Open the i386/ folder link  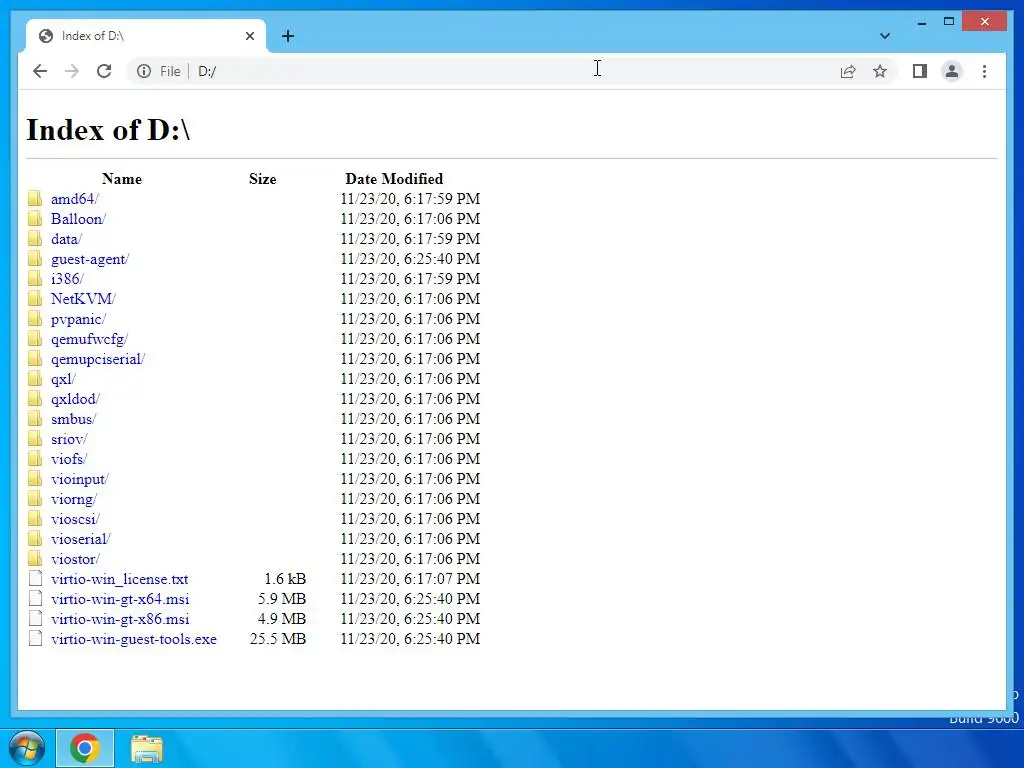pos(67,279)
